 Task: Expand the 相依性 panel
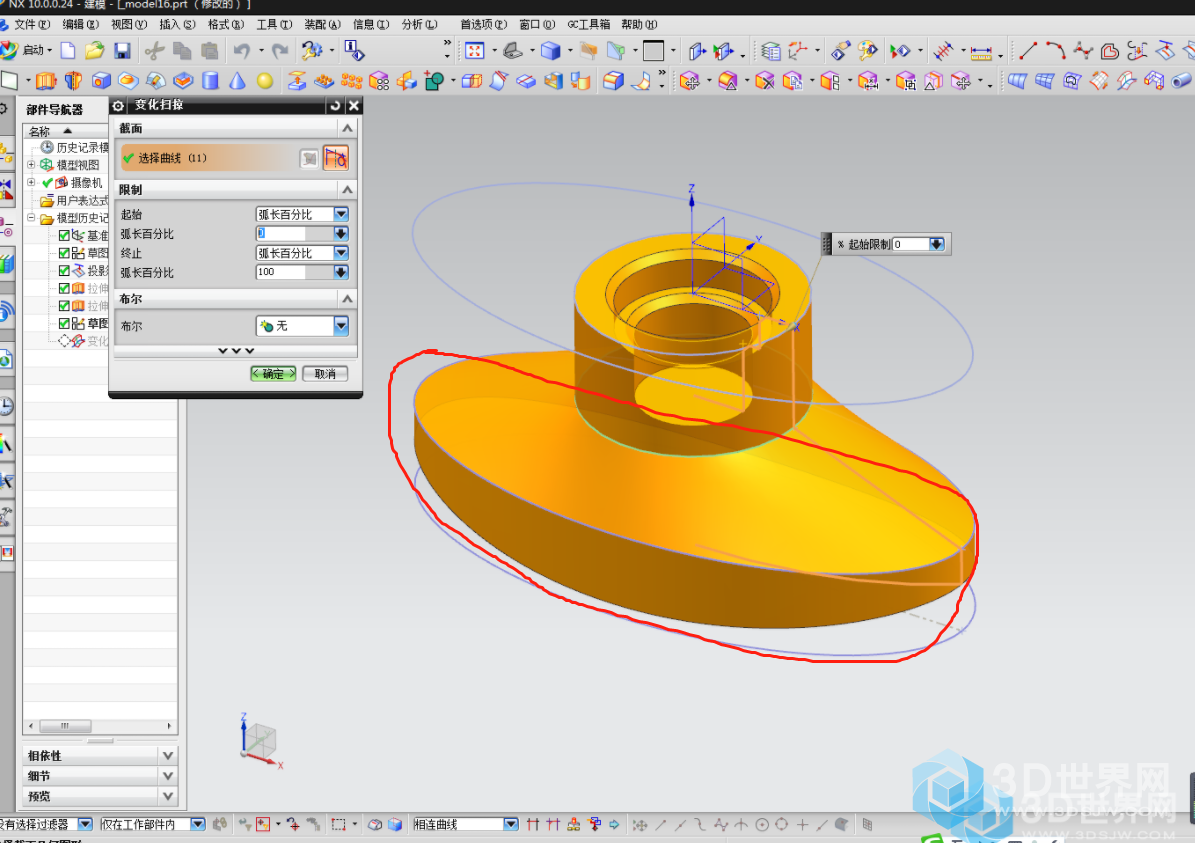(x=168, y=755)
